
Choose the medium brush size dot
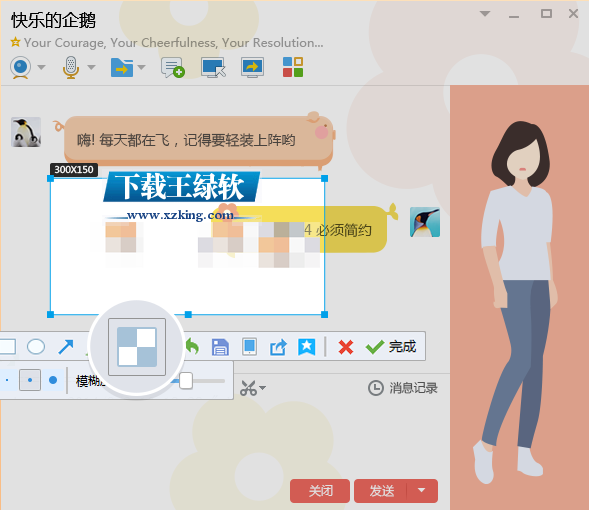30,380
